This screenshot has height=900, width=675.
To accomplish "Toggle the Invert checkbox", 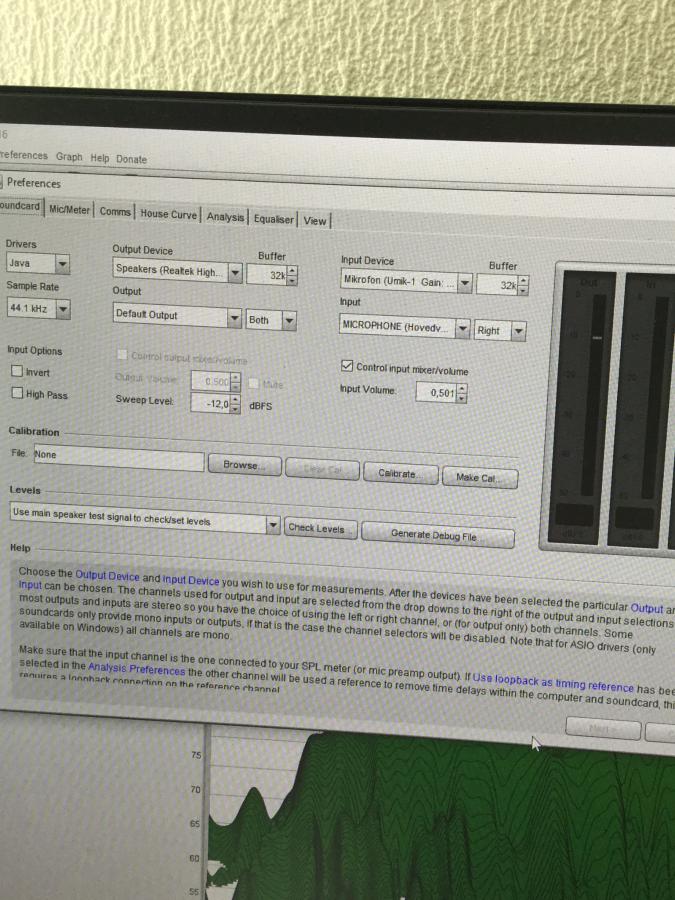I will pyautogui.click(x=17, y=371).
